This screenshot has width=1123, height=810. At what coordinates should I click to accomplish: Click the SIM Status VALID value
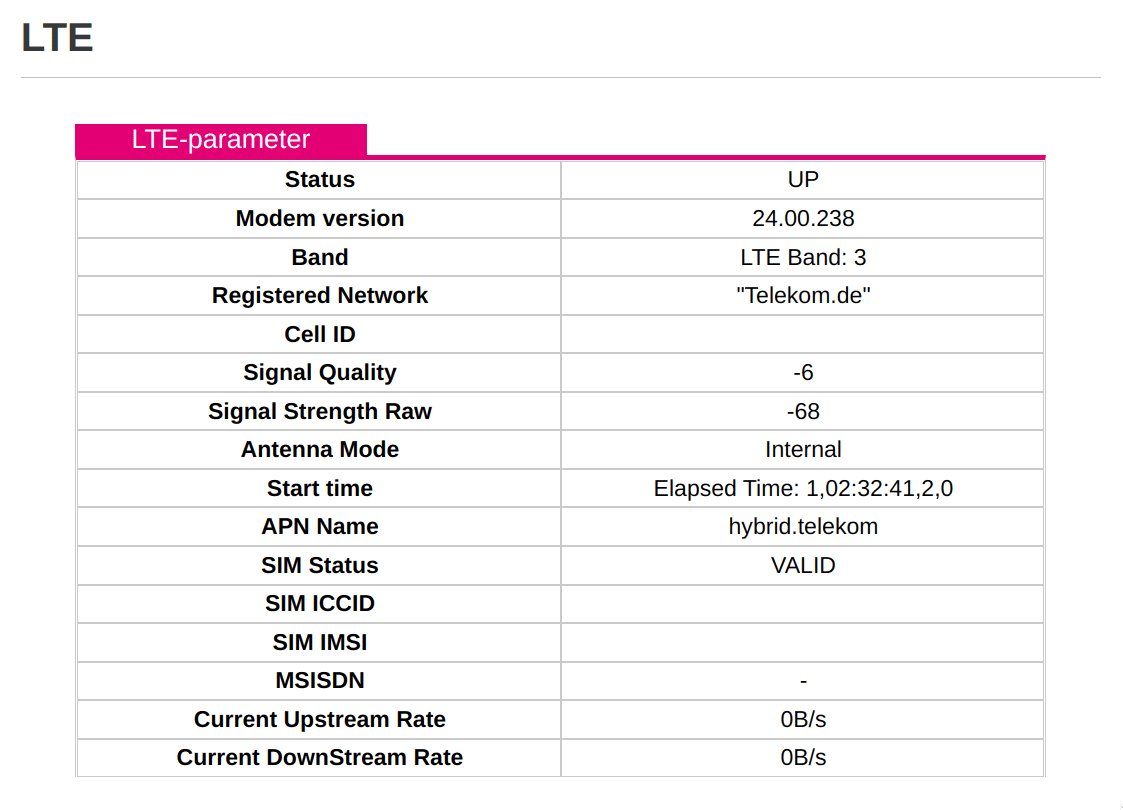point(803,565)
